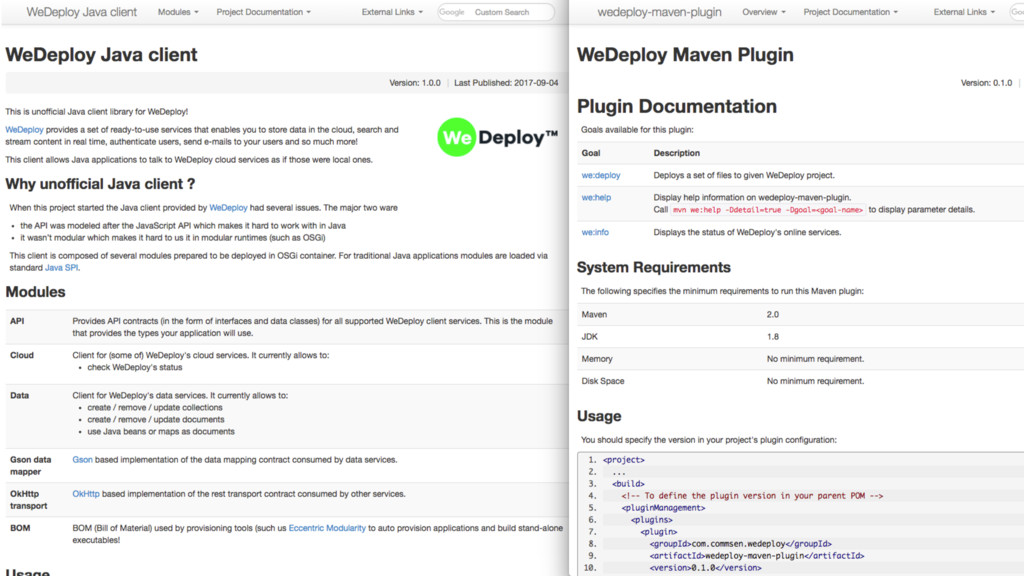Expand Project Documentation in the Java client navbar
1024x576 pixels.
[263, 12]
